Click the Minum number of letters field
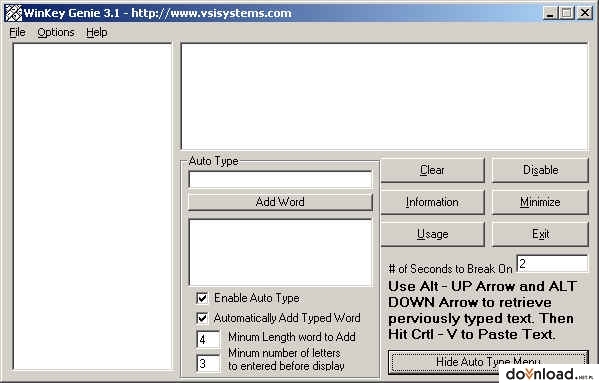599x383 pixels. 208,363
